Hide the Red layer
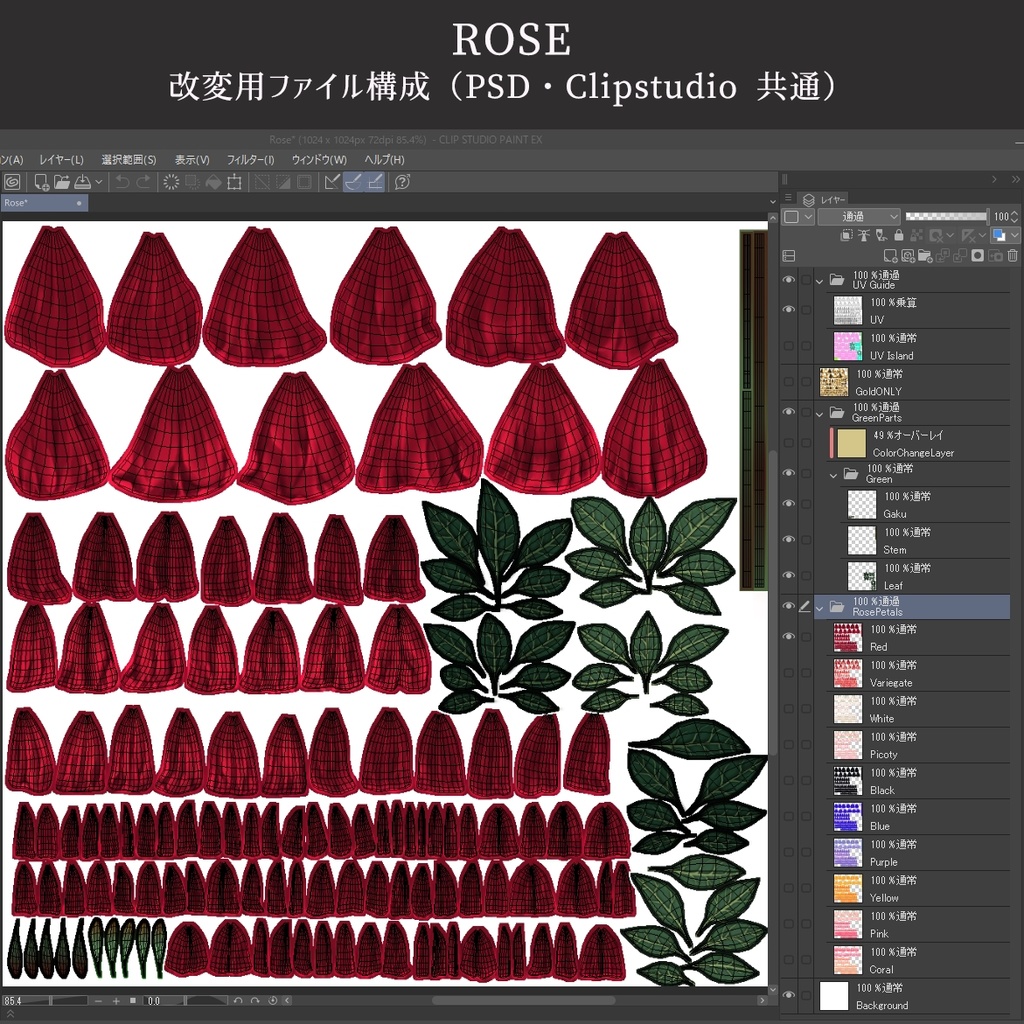This screenshot has height=1024, width=1024. click(x=789, y=638)
